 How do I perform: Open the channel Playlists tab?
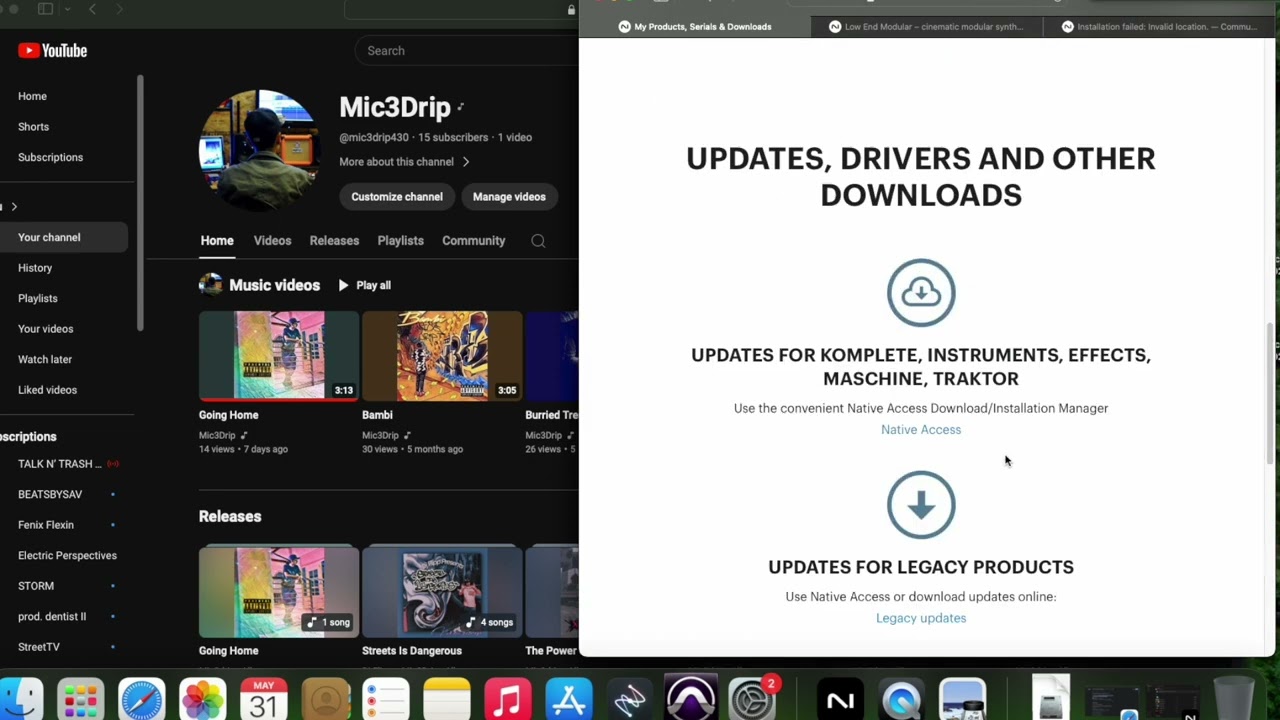(x=401, y=241)
